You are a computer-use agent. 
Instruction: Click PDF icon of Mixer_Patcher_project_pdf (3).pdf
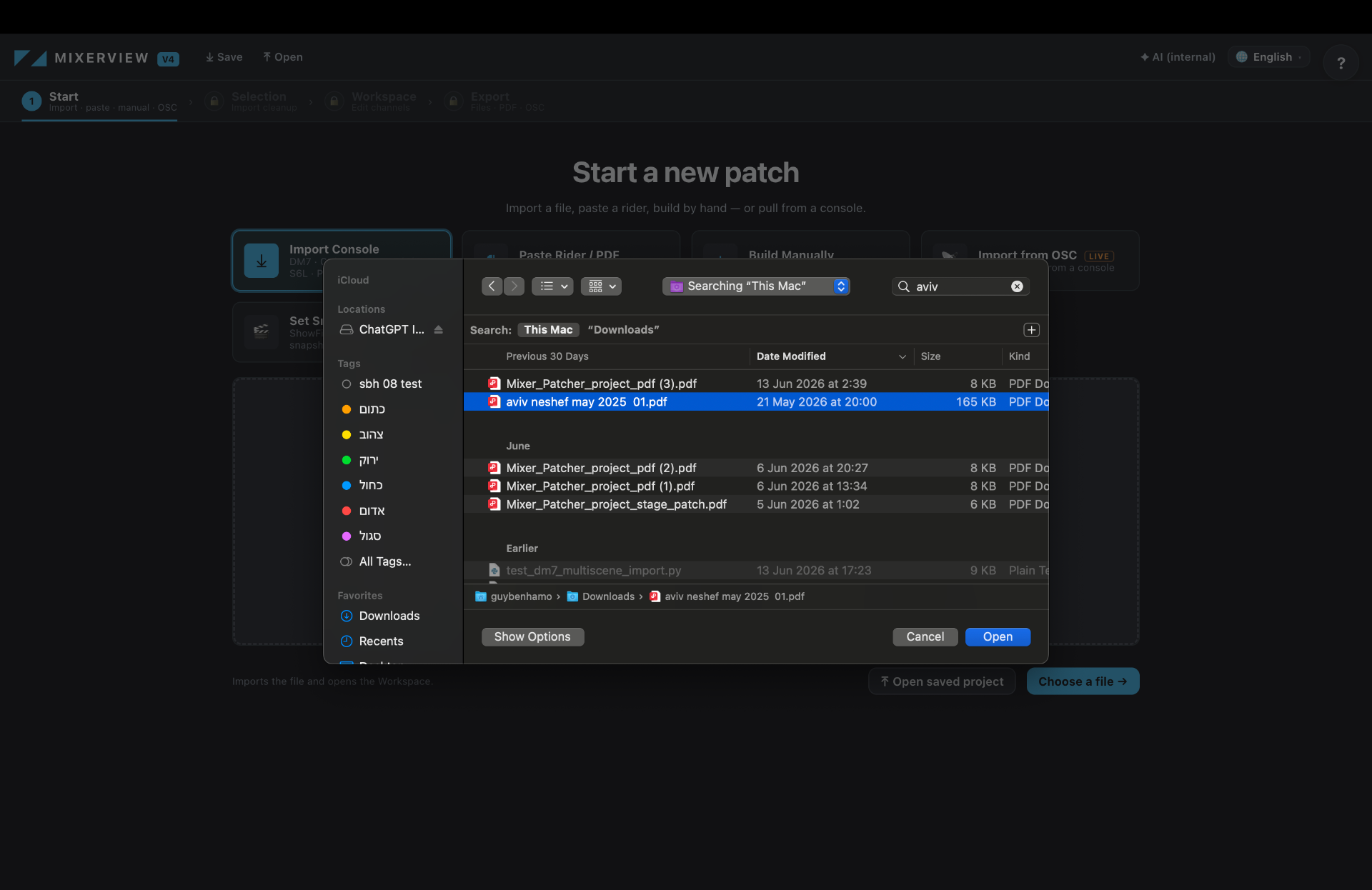pyautogui.click(x=494, y=384)
